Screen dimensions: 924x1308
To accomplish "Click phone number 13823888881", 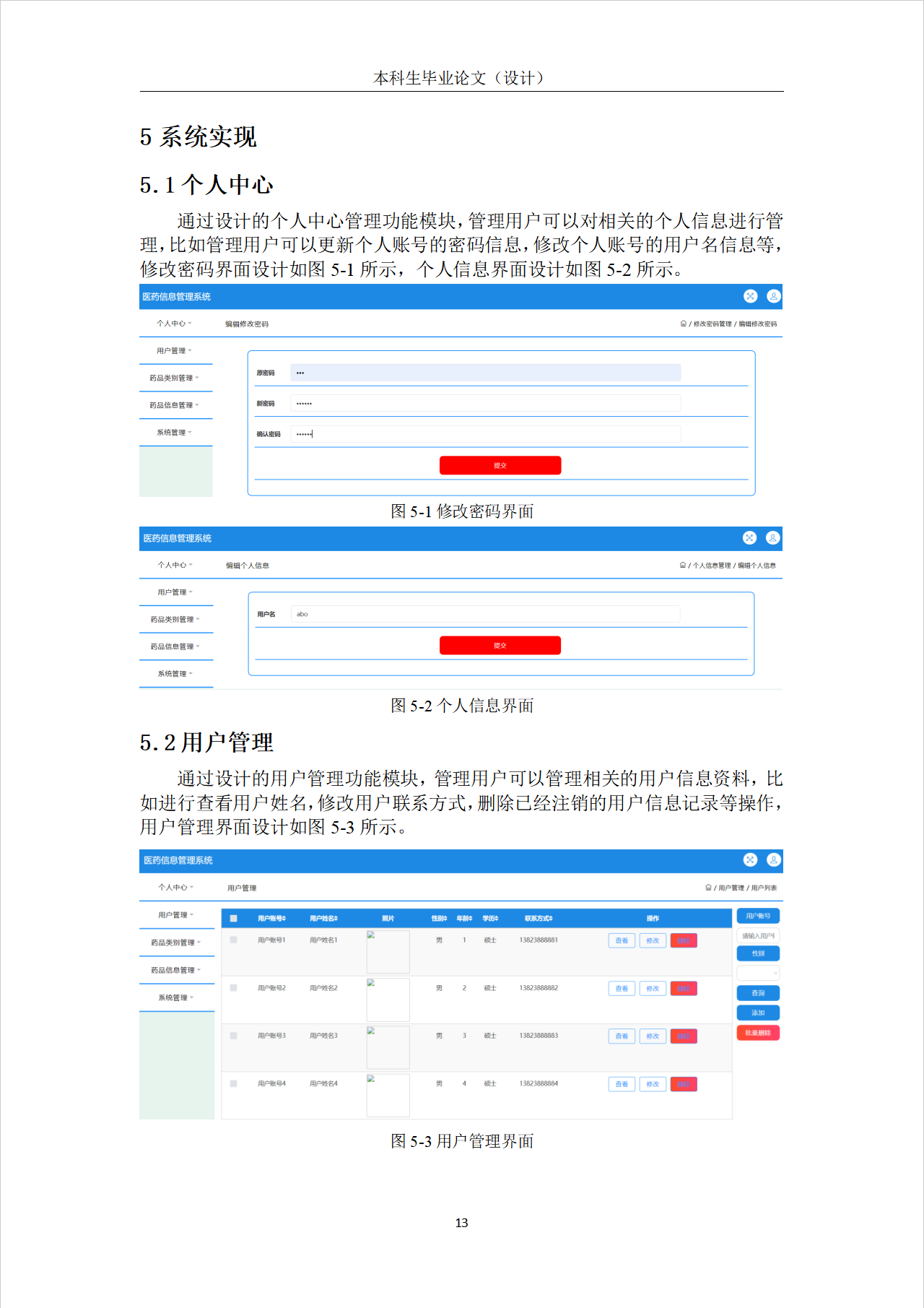I will [x=539, y=940].
